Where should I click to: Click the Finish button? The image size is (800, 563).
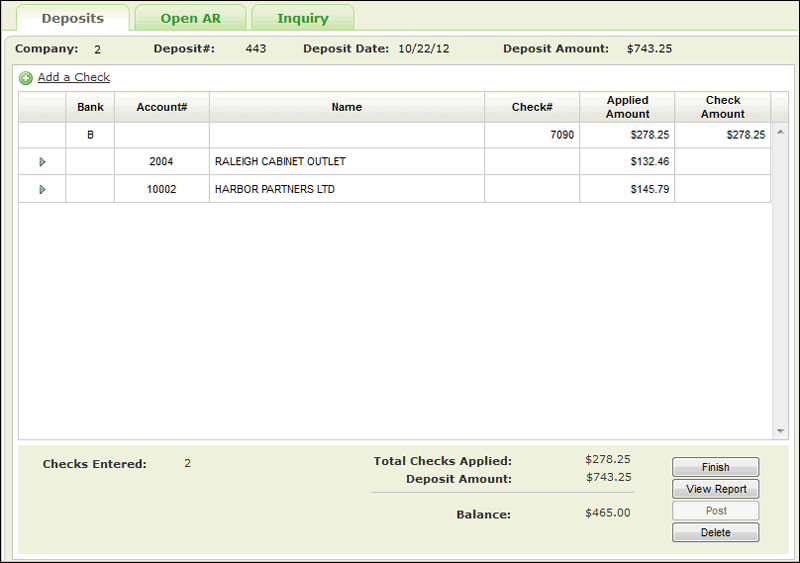[715, 467]
